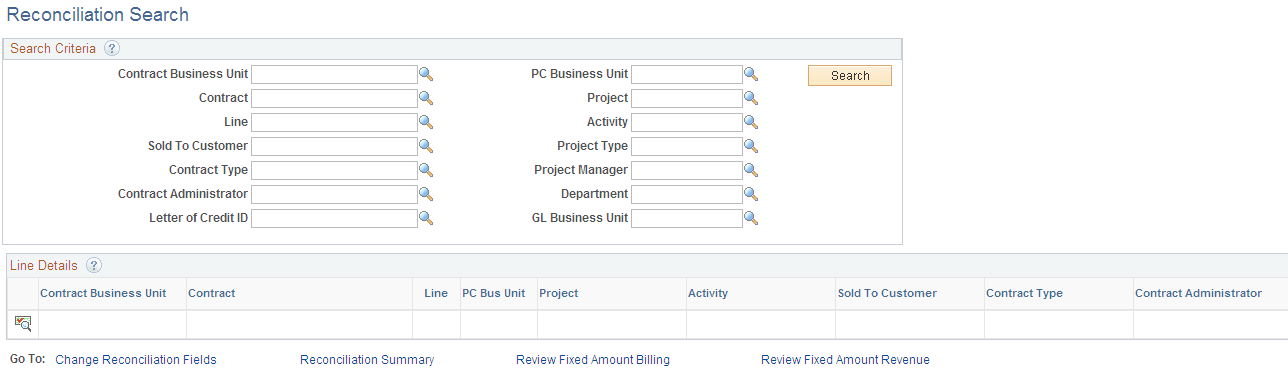The image size is (1288, 378).
Task: Click the row detail icon in Line Details grid
Action: point(23,323)
